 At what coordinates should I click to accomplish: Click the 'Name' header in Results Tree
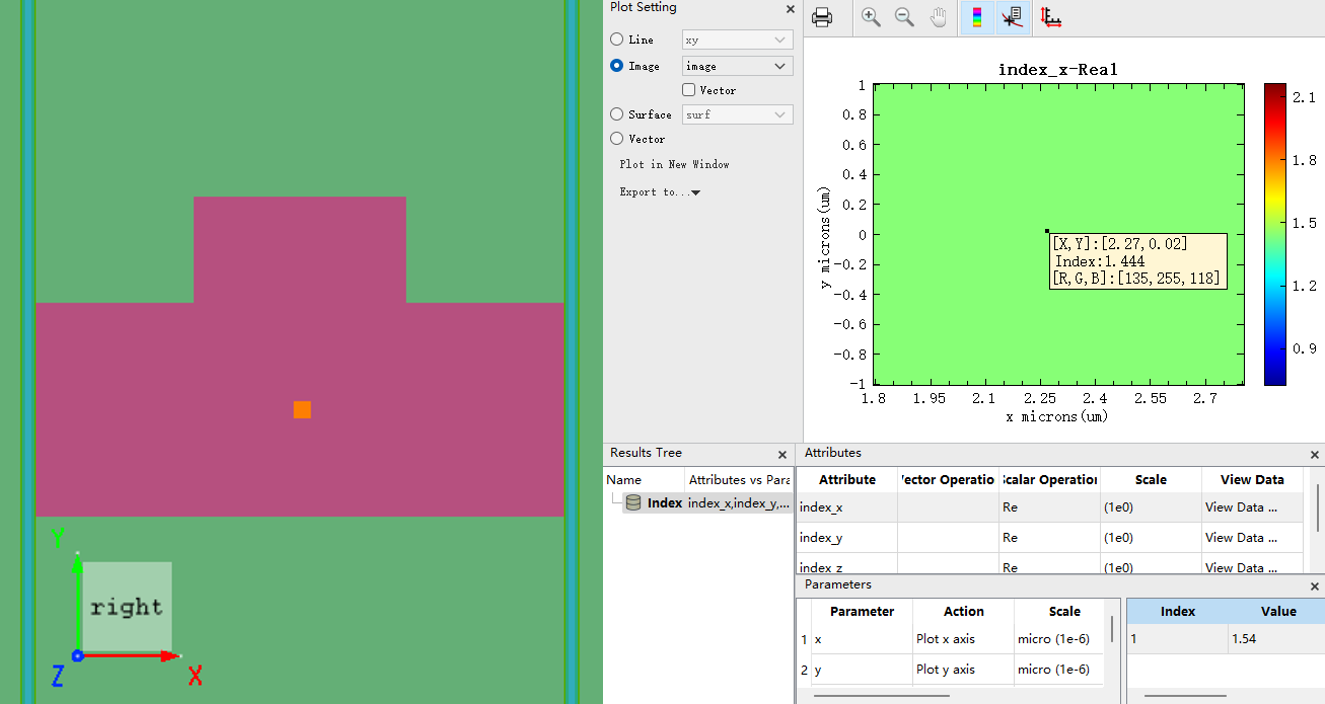pos(645,480)
